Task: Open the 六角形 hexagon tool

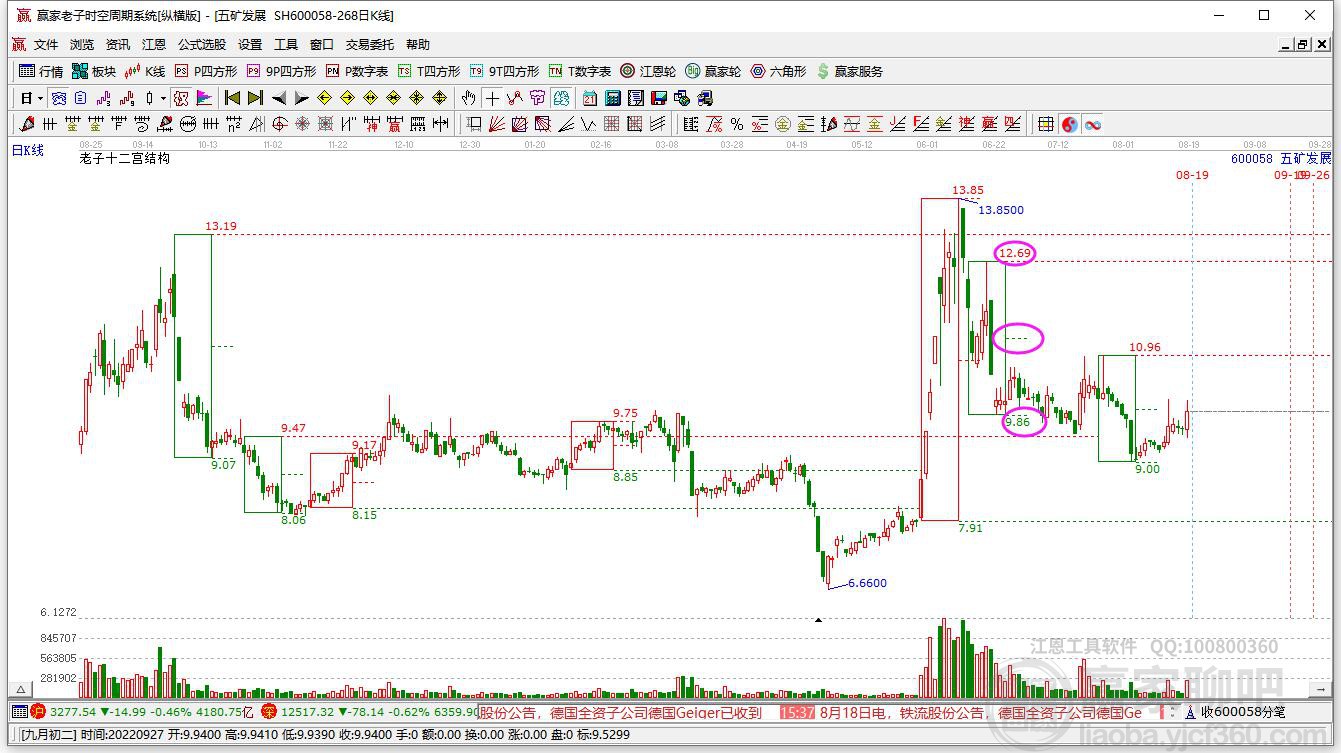Action: point(778,71)
